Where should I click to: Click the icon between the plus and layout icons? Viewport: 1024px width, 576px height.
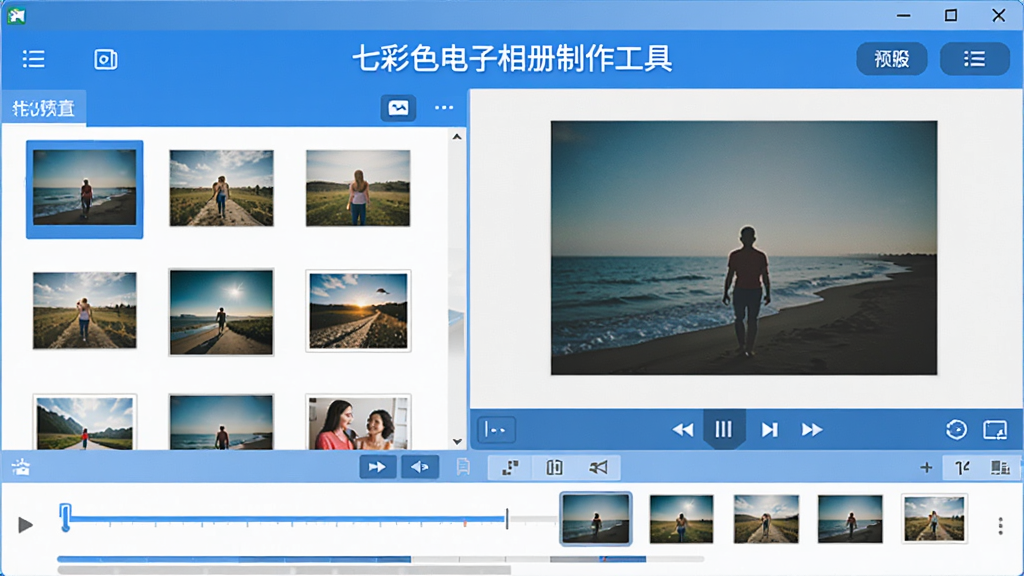tap(963, 468)
